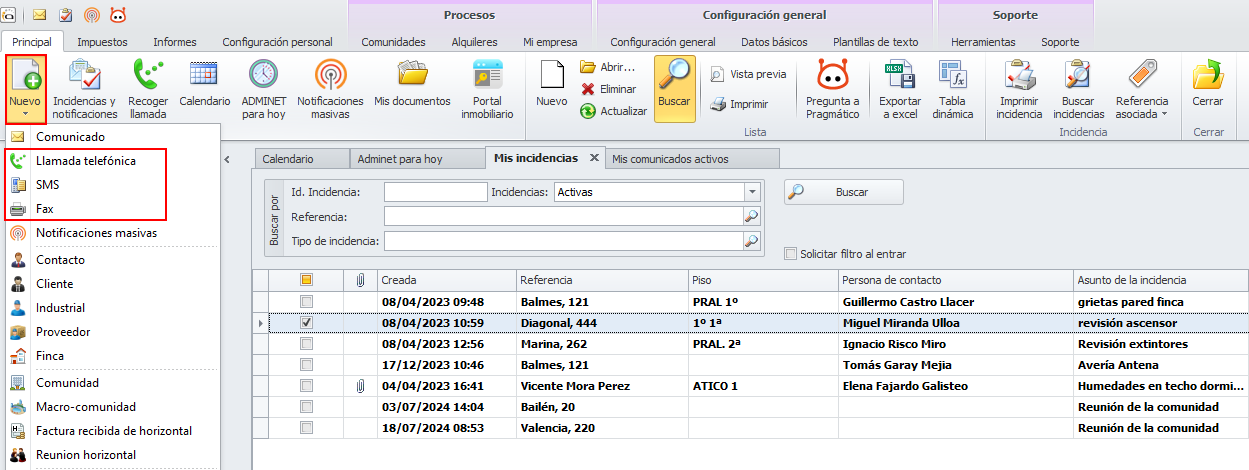
Task: Open the Tabla dinámica tool
Action: point(952,77)
